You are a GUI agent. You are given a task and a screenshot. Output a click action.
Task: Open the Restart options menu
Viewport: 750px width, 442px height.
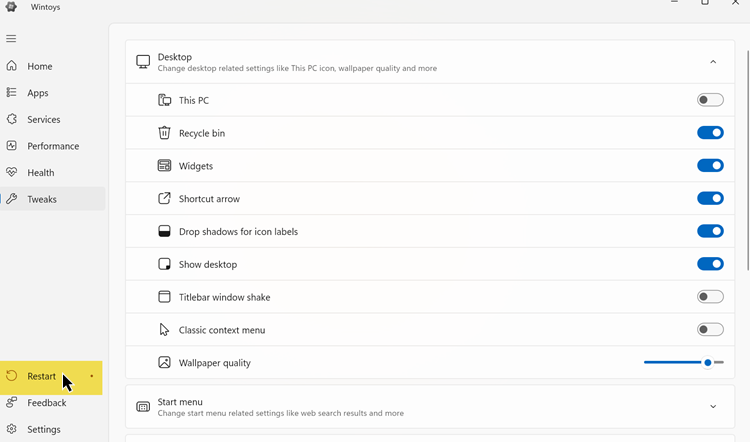92,377
